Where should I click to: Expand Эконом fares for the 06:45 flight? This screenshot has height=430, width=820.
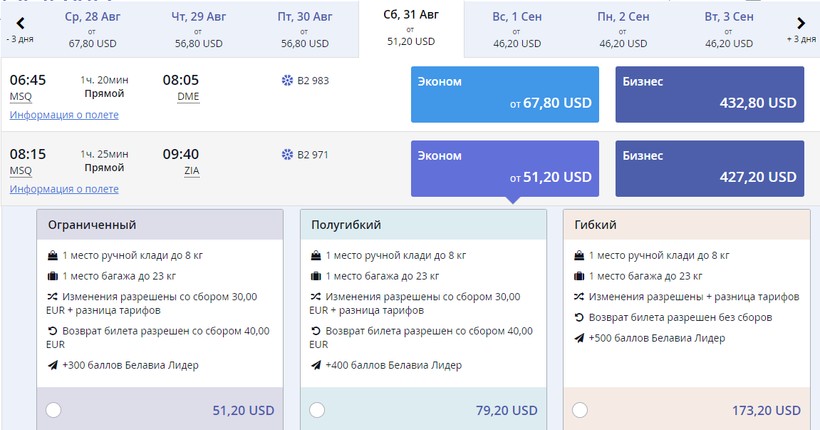click(505, 94)
